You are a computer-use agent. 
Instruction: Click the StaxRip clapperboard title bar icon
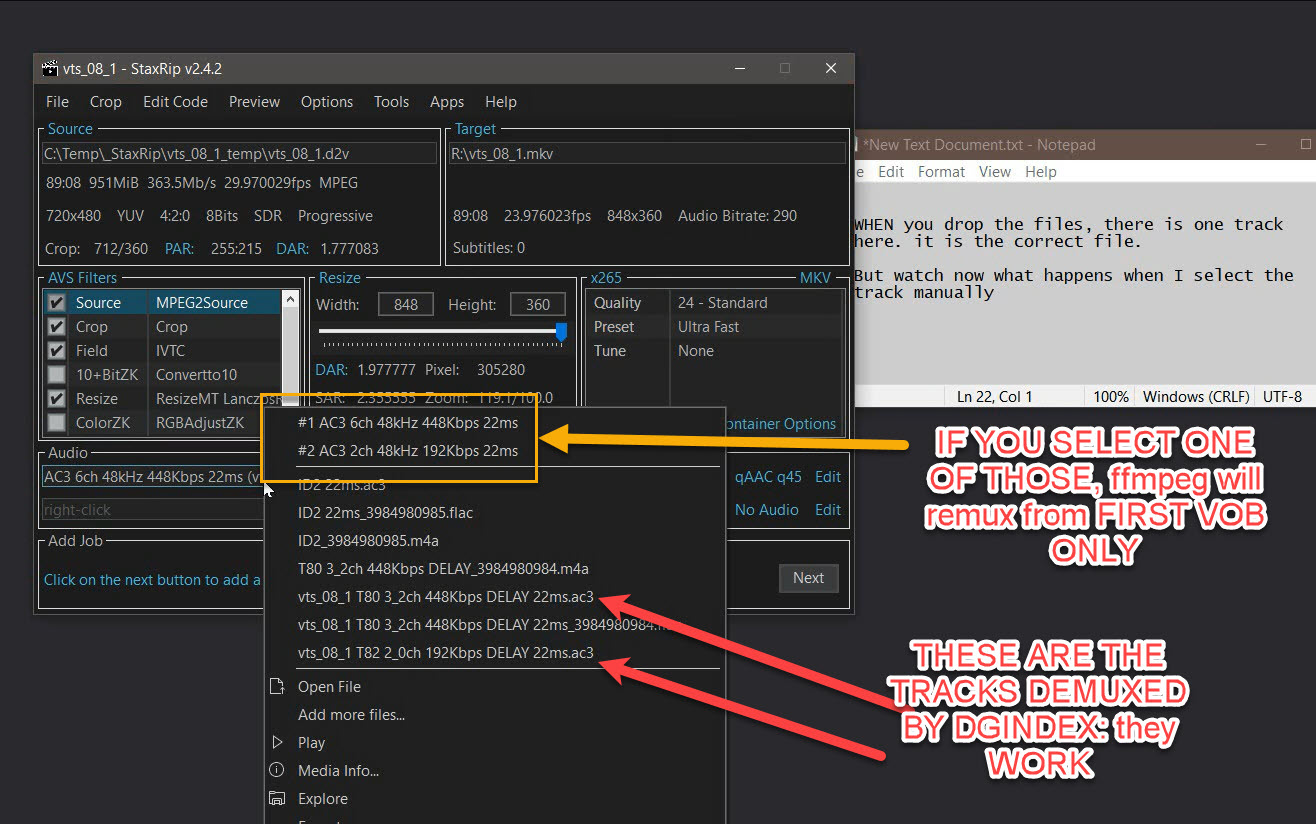50,69
